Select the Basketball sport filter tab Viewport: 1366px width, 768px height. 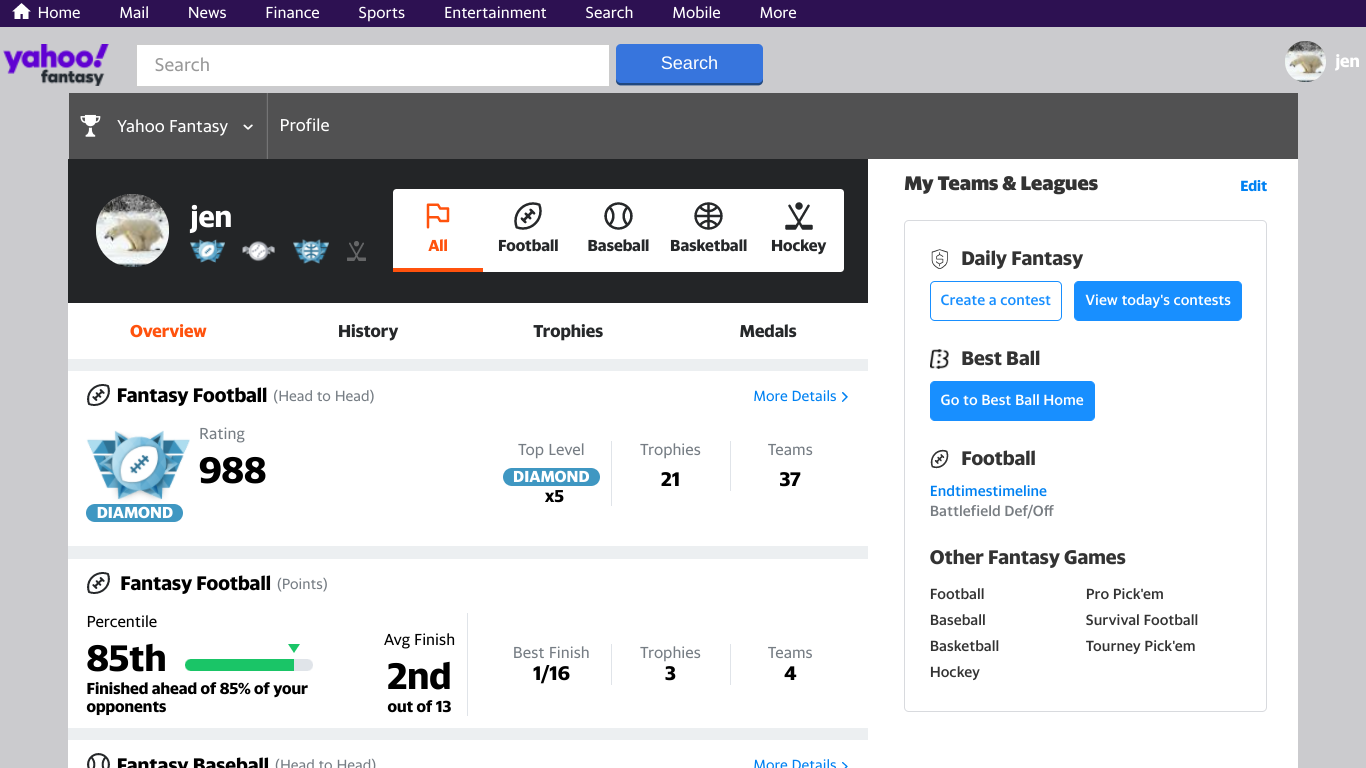708,230
